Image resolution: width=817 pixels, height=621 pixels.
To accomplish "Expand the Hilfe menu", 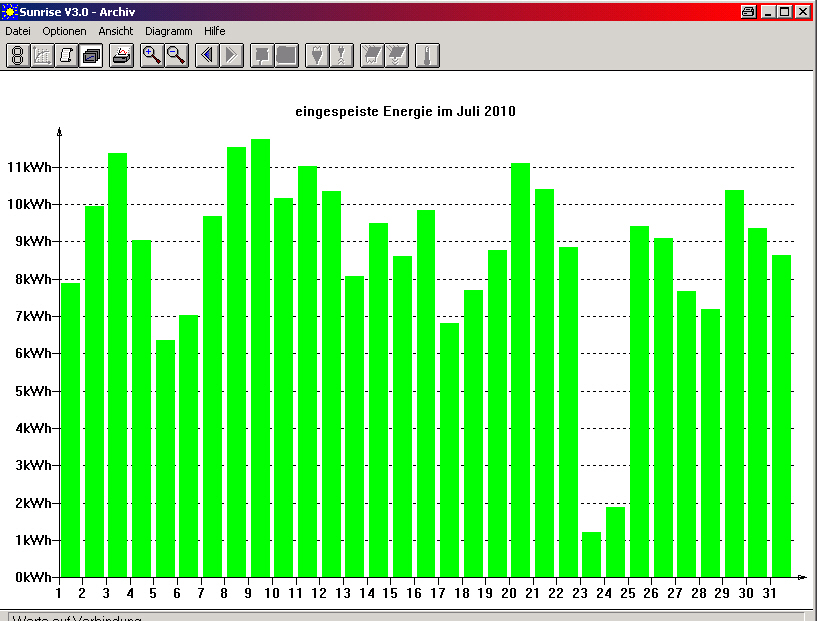I will click(x=214, y=31).
